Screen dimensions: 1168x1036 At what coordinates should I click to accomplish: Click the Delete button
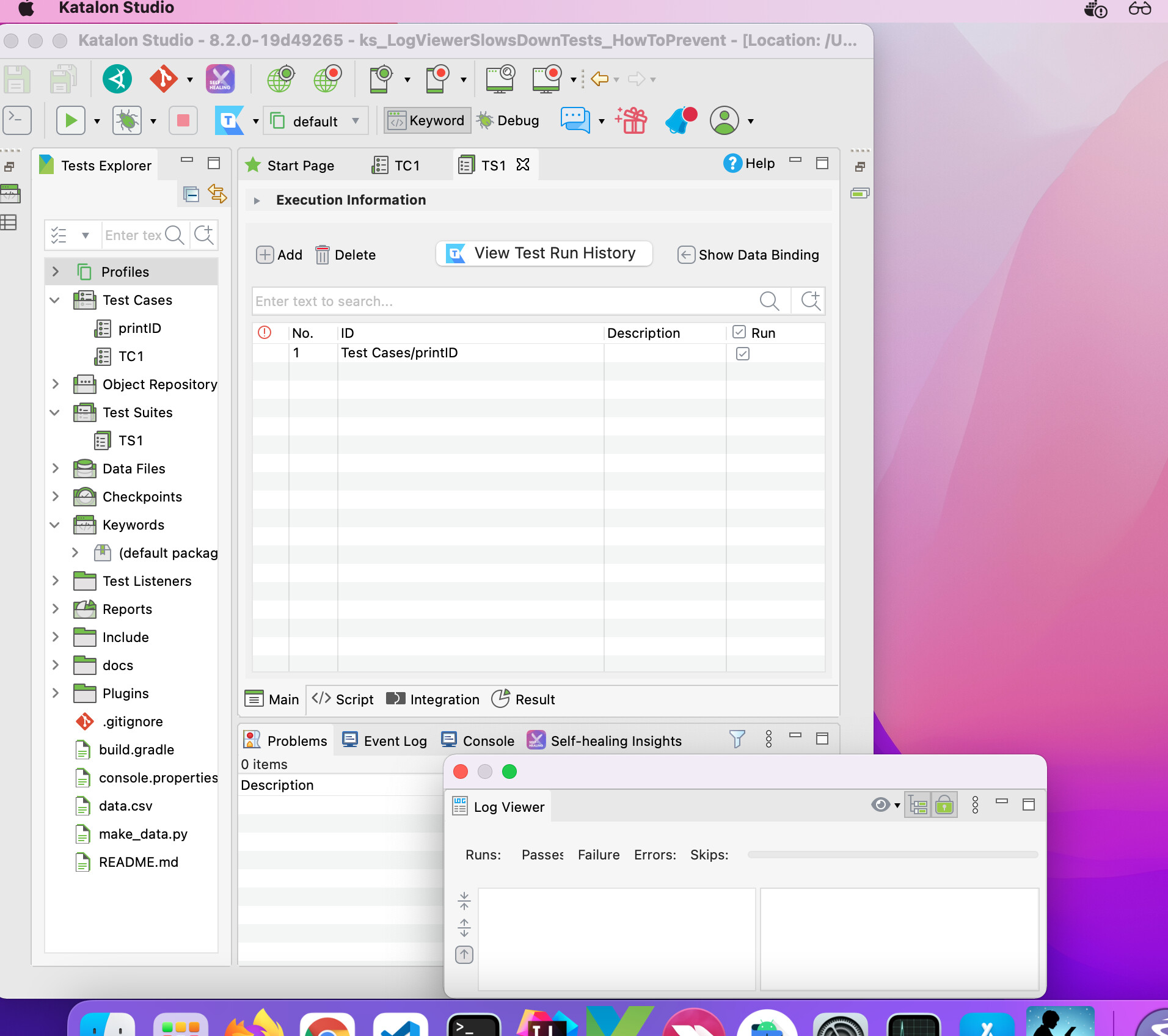click(345, 255)
